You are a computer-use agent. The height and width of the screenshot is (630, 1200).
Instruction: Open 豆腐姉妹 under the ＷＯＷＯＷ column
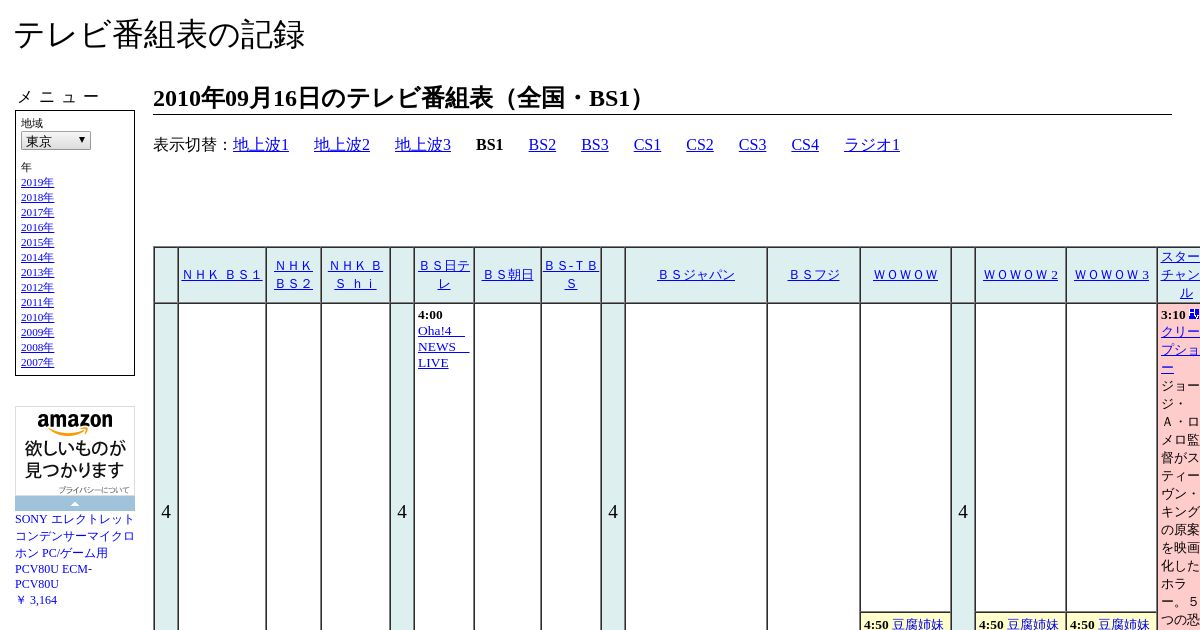(x=917, y=624)
